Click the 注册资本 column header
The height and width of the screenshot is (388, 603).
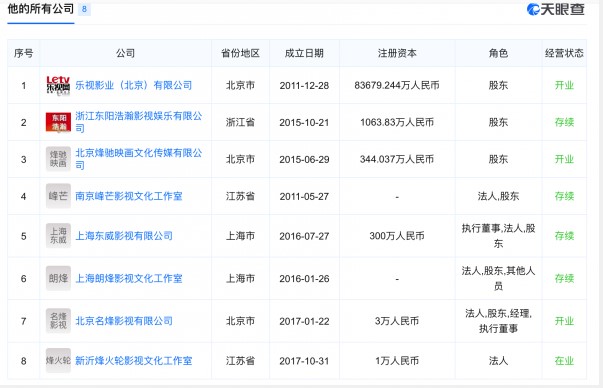click(x=397, y=53)
